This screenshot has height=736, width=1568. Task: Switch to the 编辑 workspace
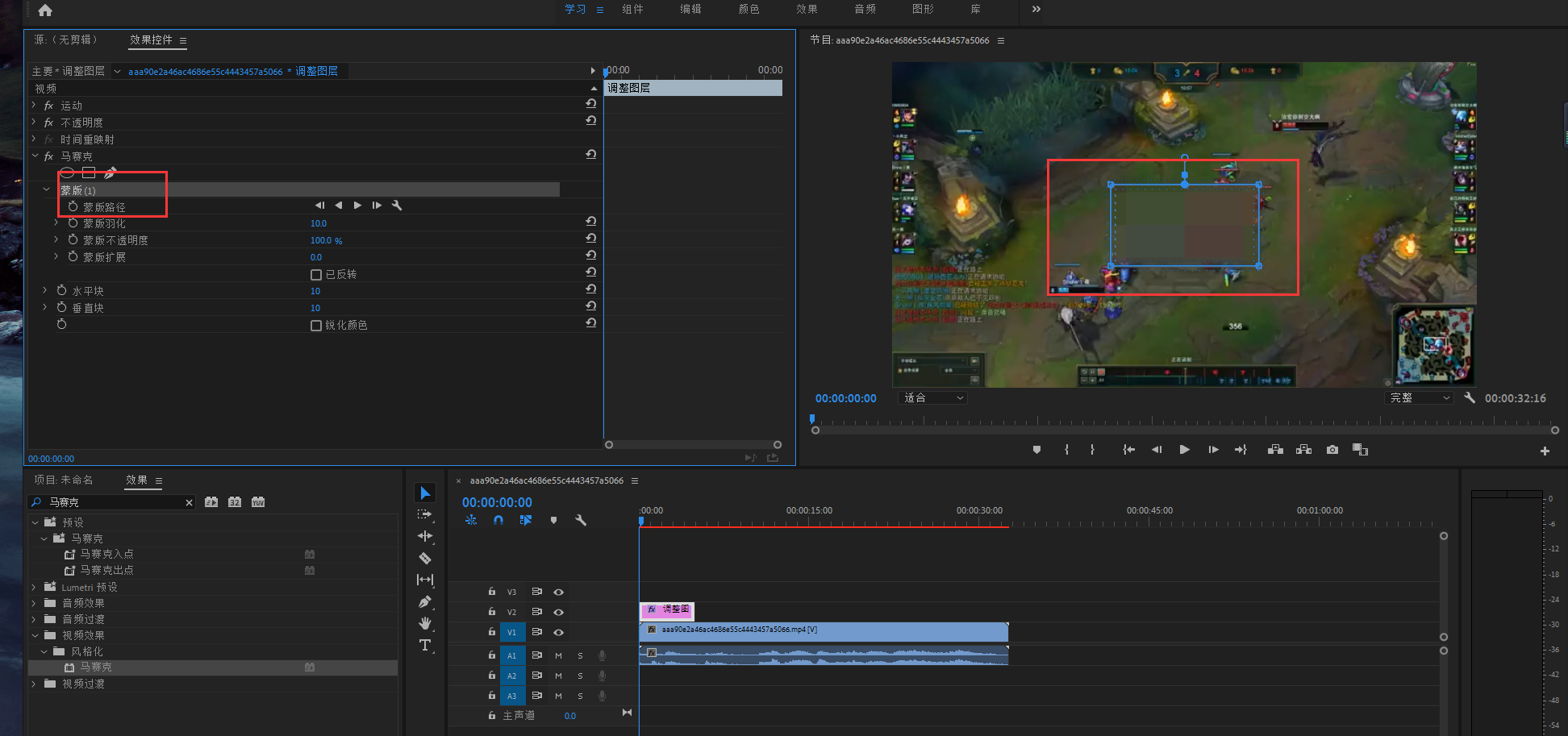pyautogui.click(x=690, y=10)
